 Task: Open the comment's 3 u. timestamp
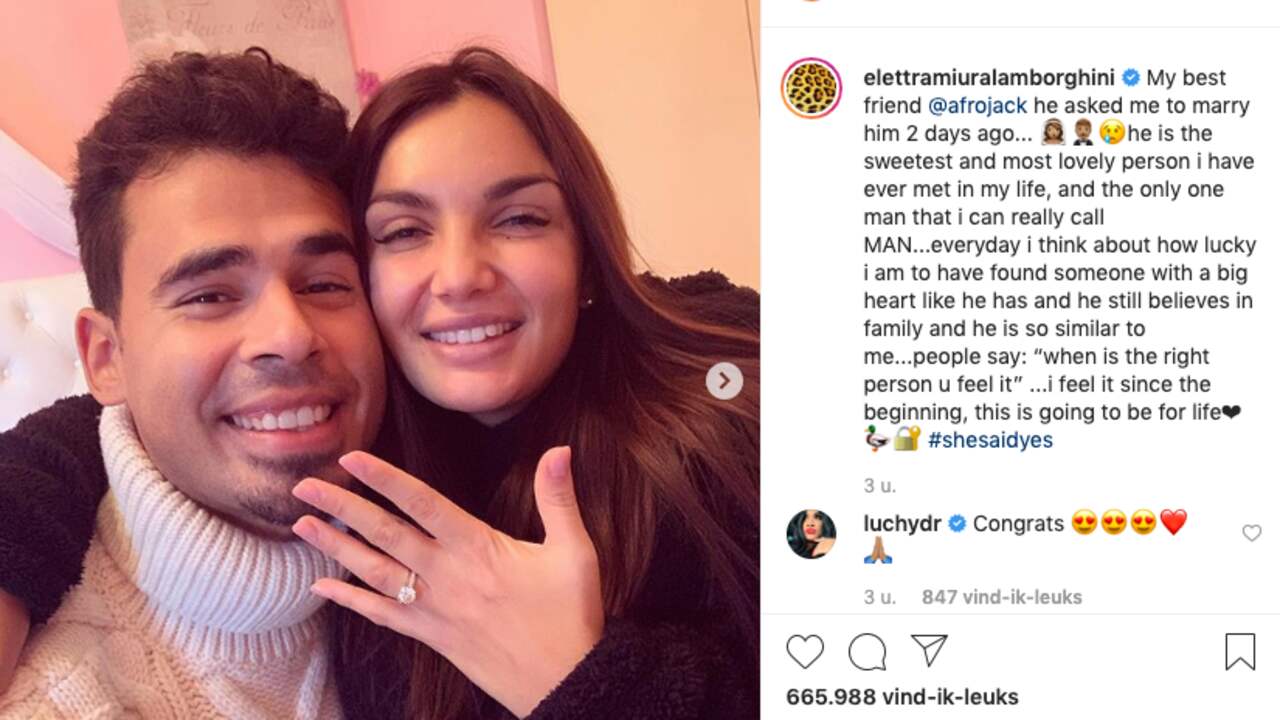point(880,597)
